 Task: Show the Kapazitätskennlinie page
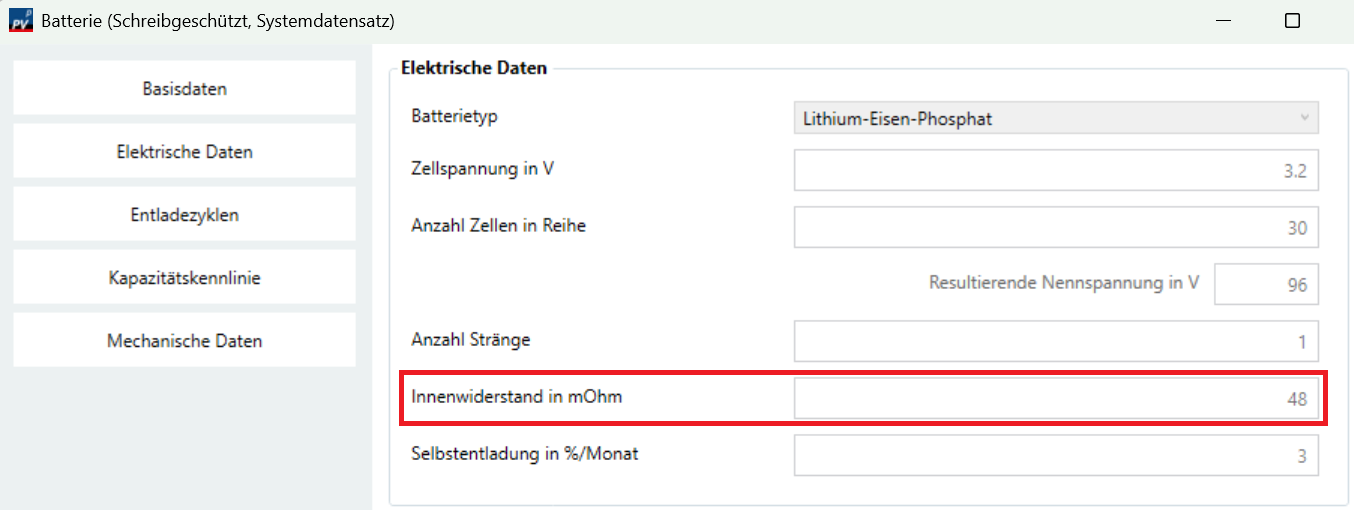184,278
